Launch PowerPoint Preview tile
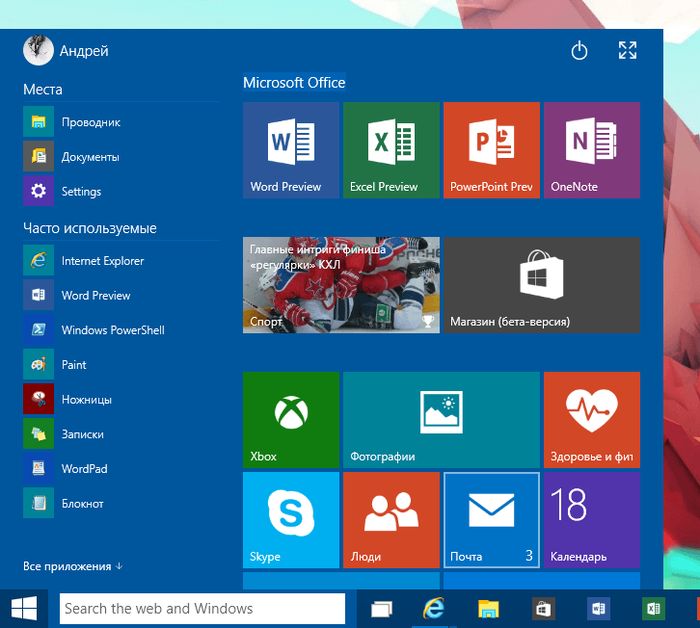Screen dimensions: 700x628 [492, 150]
